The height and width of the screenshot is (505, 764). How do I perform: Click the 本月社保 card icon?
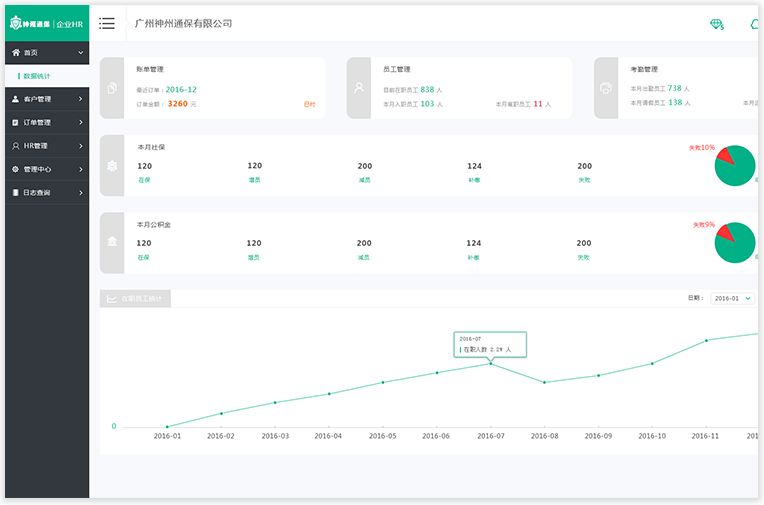point(112,163)
